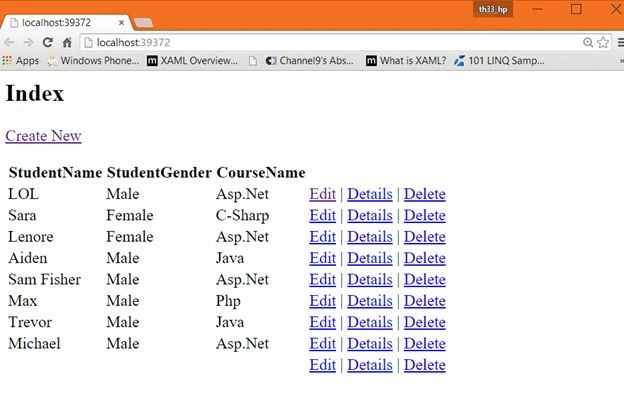The image size is (624, 398).
Task: Go to the home page icon
Action: coord(67,42)
